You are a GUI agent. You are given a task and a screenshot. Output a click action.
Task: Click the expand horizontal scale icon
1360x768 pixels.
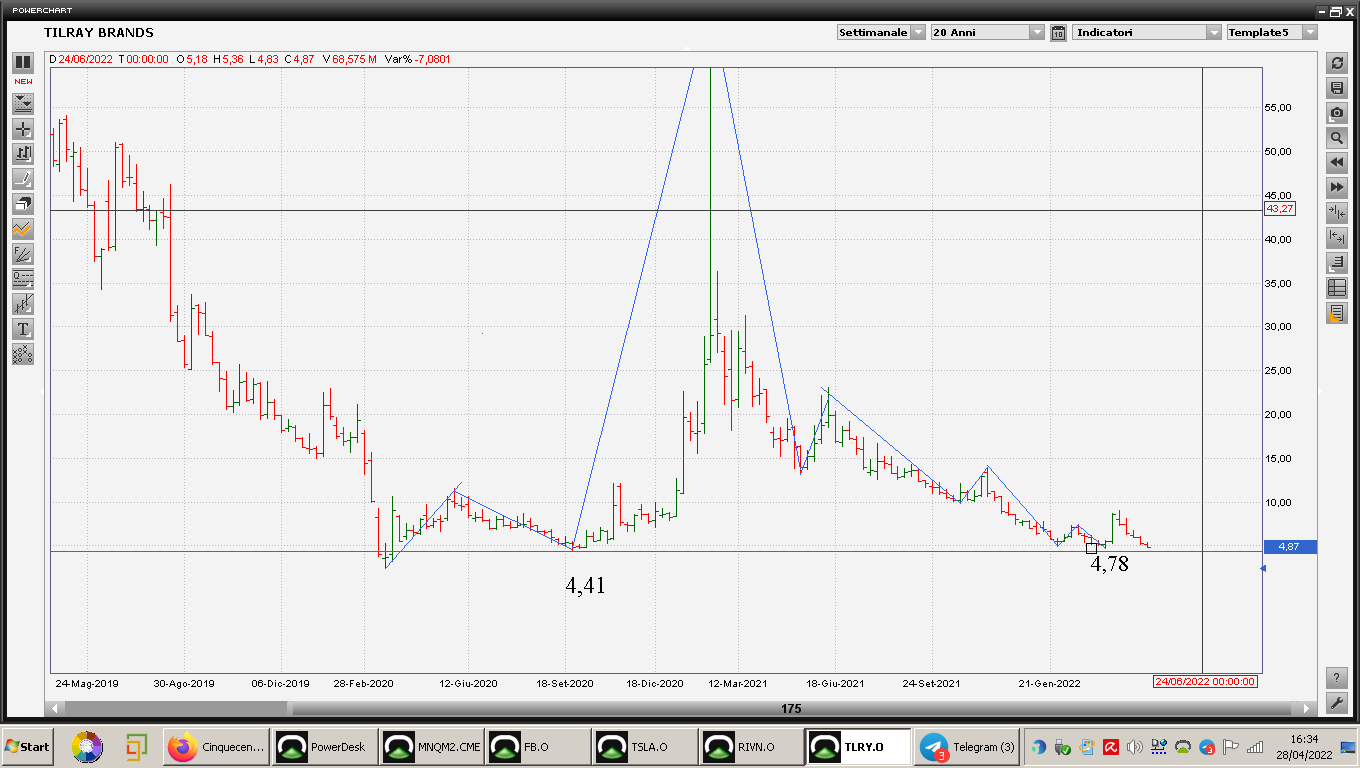tap(1336, 238)
